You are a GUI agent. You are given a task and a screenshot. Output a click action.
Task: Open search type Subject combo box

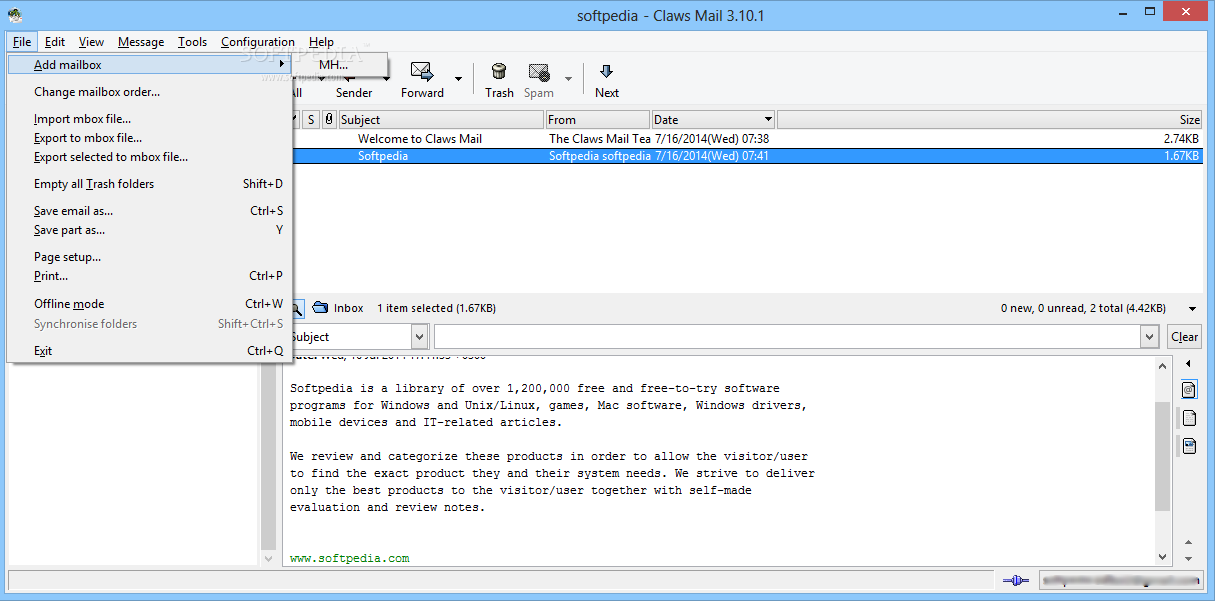[358, 337]
